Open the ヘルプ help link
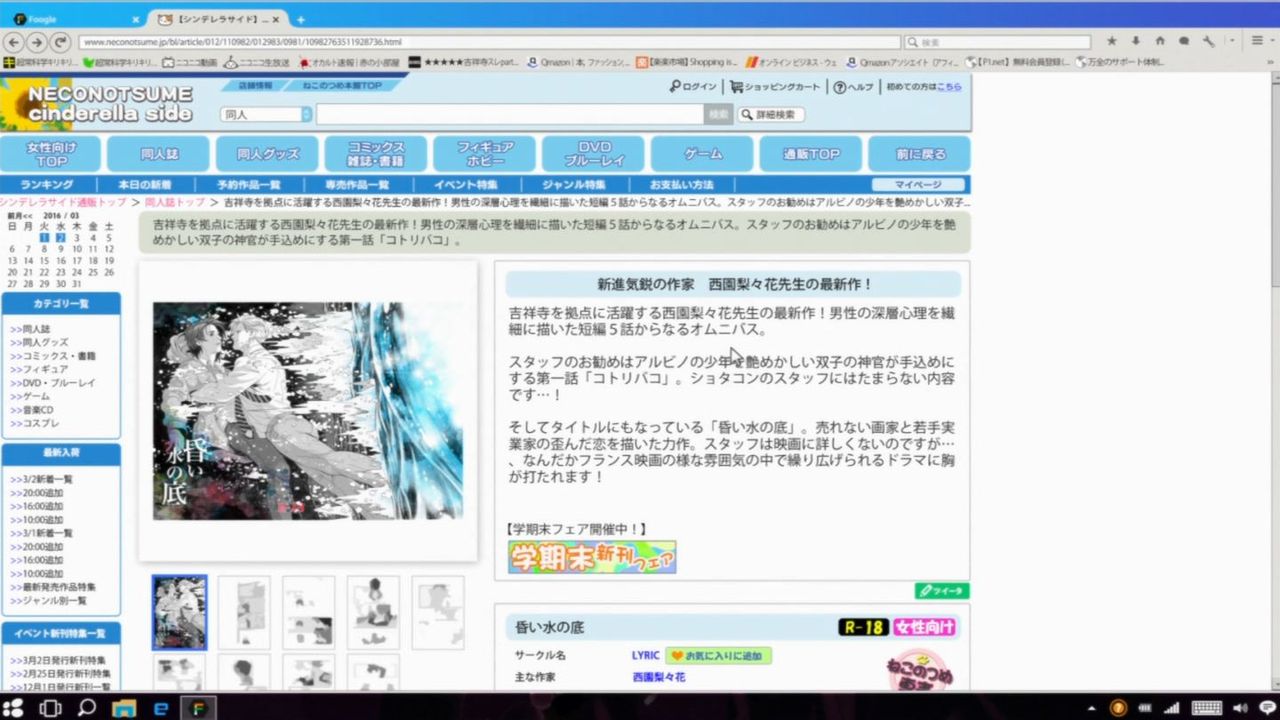The width and height of the screenshot is (1280, 720). coord(853,87)
